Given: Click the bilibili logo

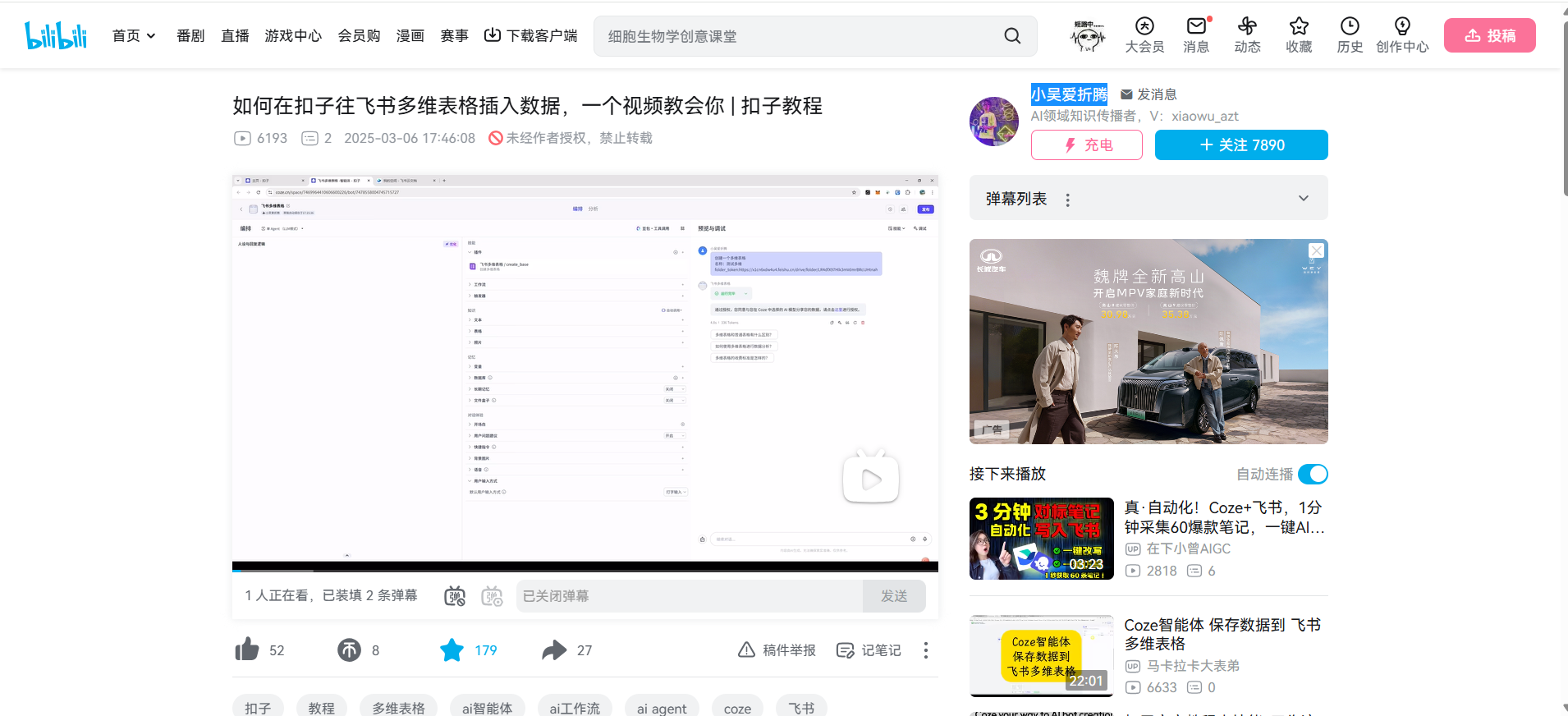Looking at the screenshot, I should pyautogui.click(x=56, y=35).
